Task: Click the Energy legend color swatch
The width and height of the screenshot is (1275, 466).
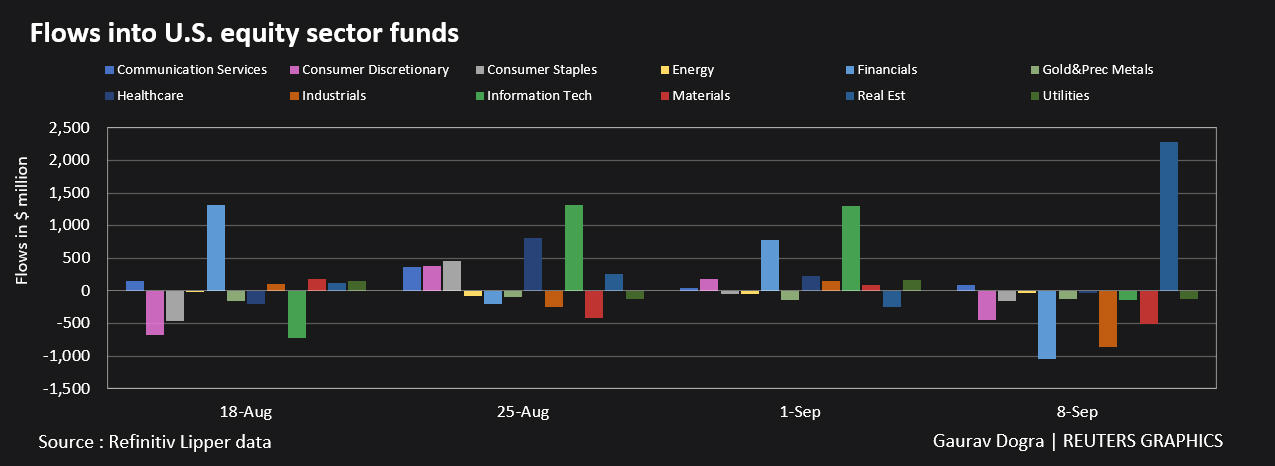Action: 665,70
